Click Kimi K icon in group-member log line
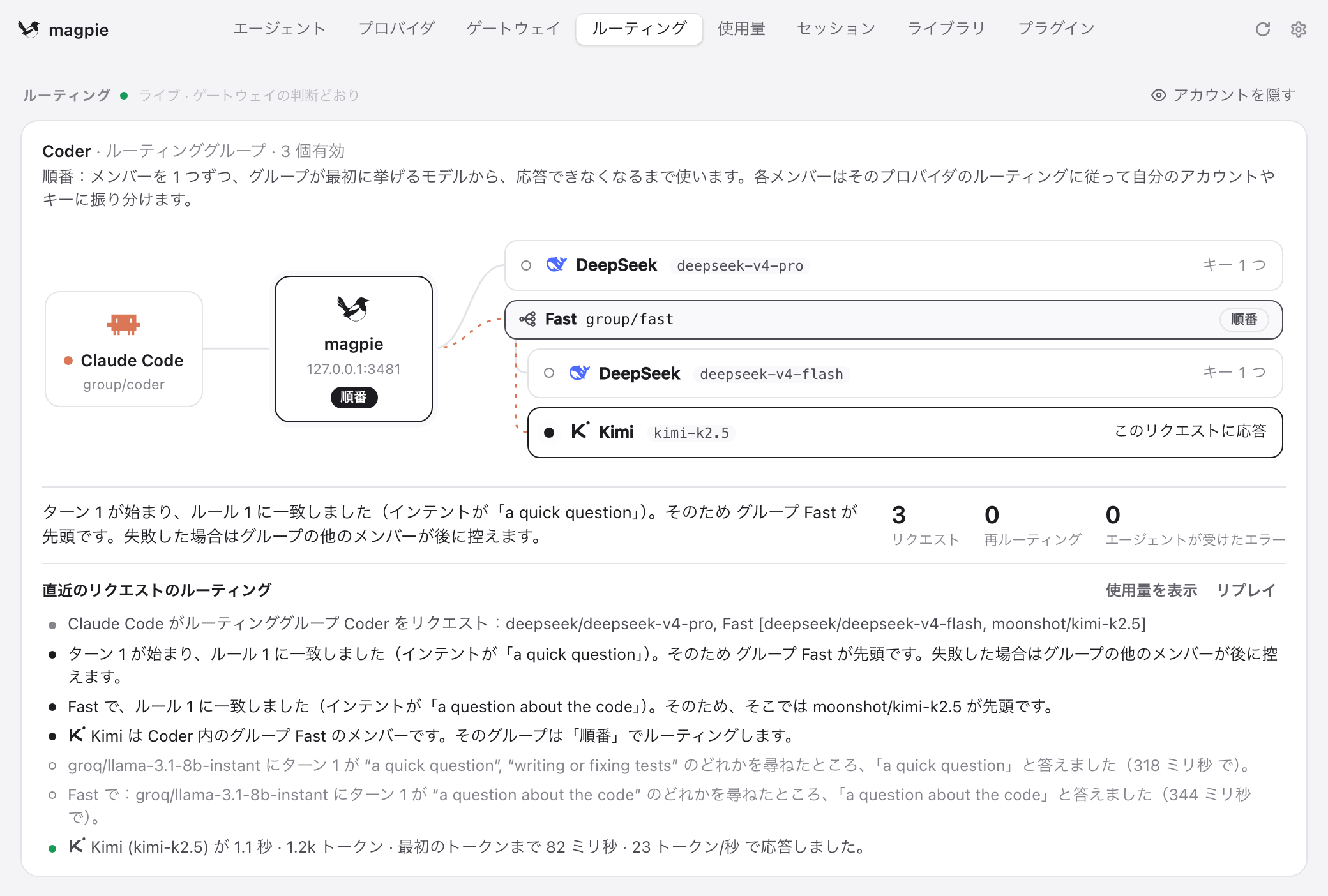Screen dimensions: 1328x896 click(x=77, y=735)
